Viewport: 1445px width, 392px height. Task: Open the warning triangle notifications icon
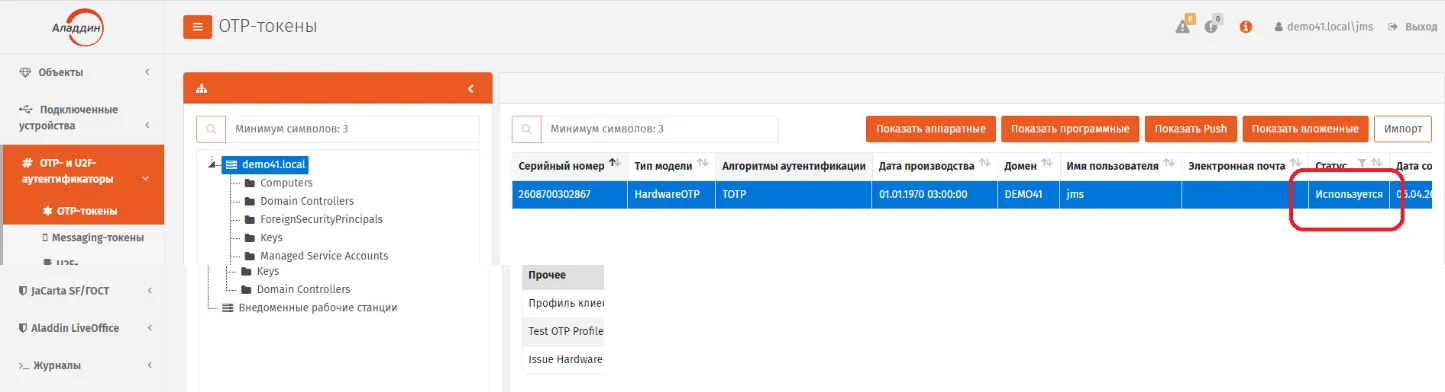(1183, 27)
